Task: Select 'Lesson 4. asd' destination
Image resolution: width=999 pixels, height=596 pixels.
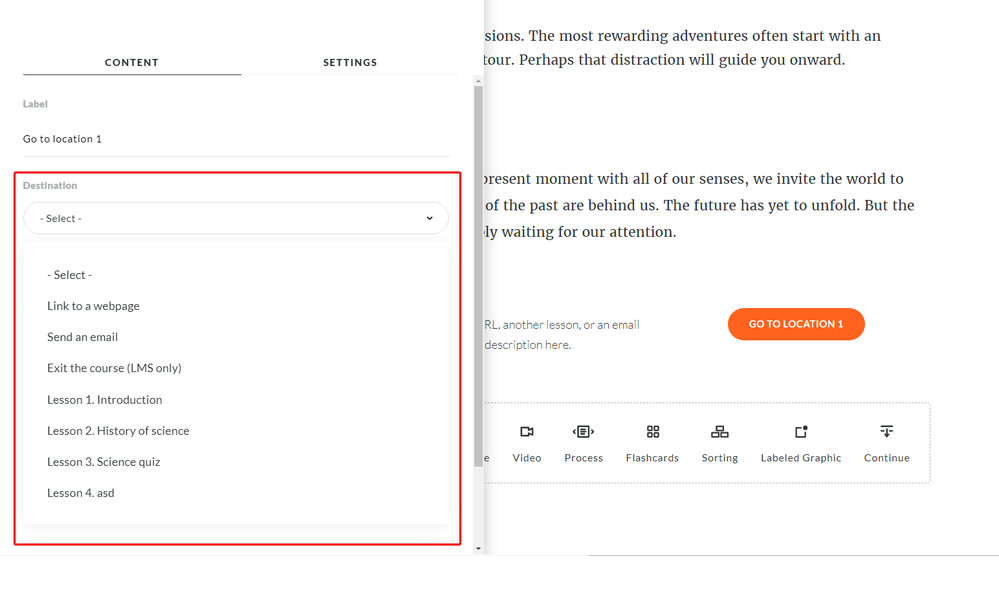Action: coord(80,493)
